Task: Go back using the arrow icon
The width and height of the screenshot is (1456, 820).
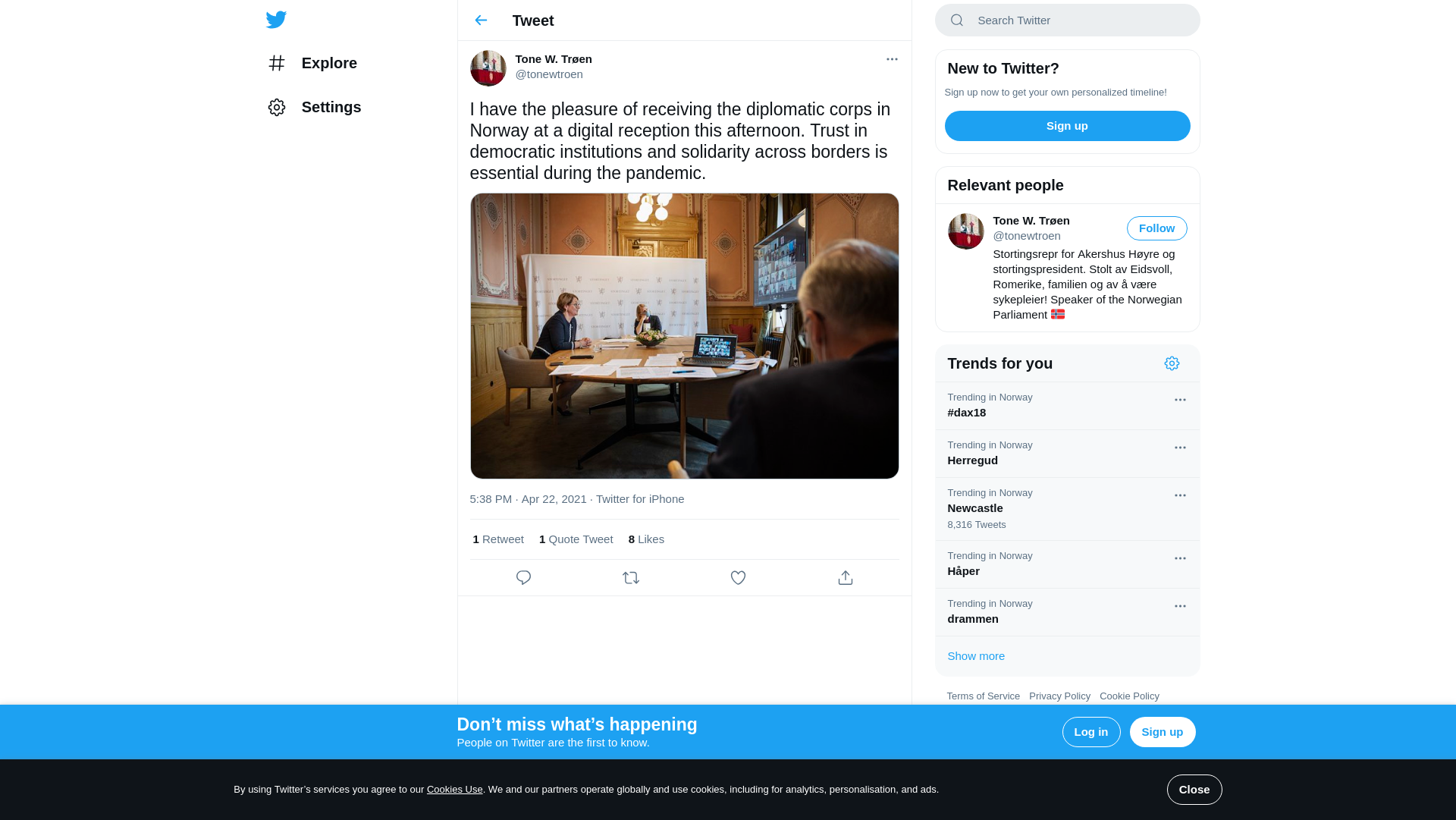Action: pyautogui.click(x=481, y=20)
